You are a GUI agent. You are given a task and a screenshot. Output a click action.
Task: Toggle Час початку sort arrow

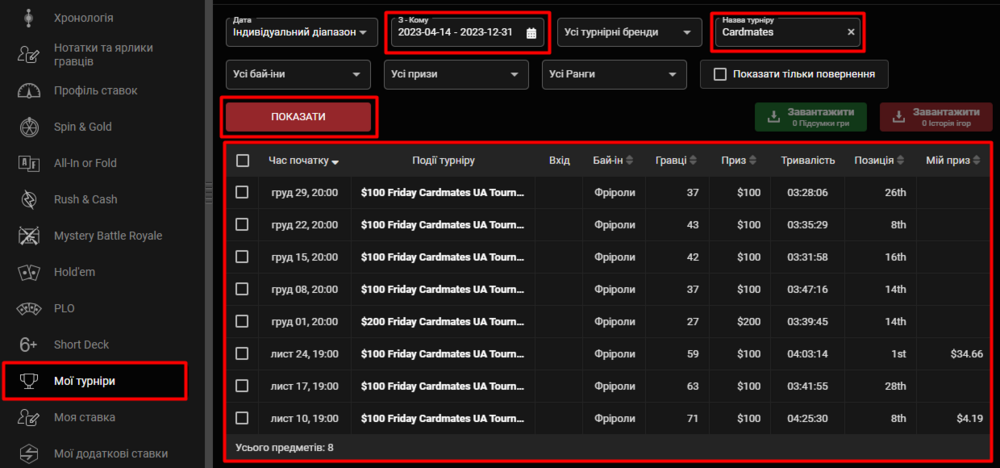pyautogui.click(x=335, y=162)
